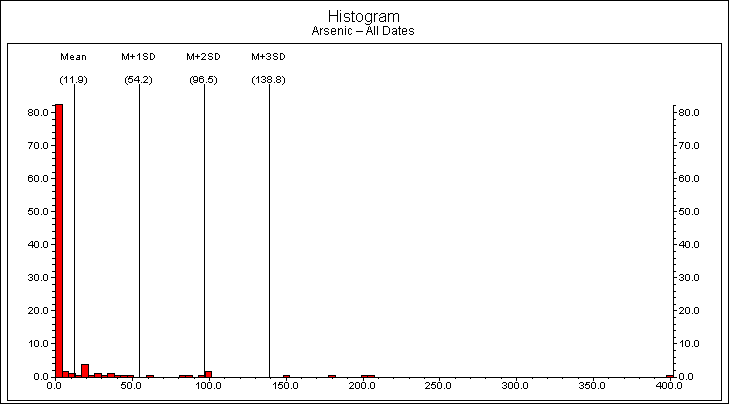
Task: Select the small red bar near 150.0
Action: (286, 376)
